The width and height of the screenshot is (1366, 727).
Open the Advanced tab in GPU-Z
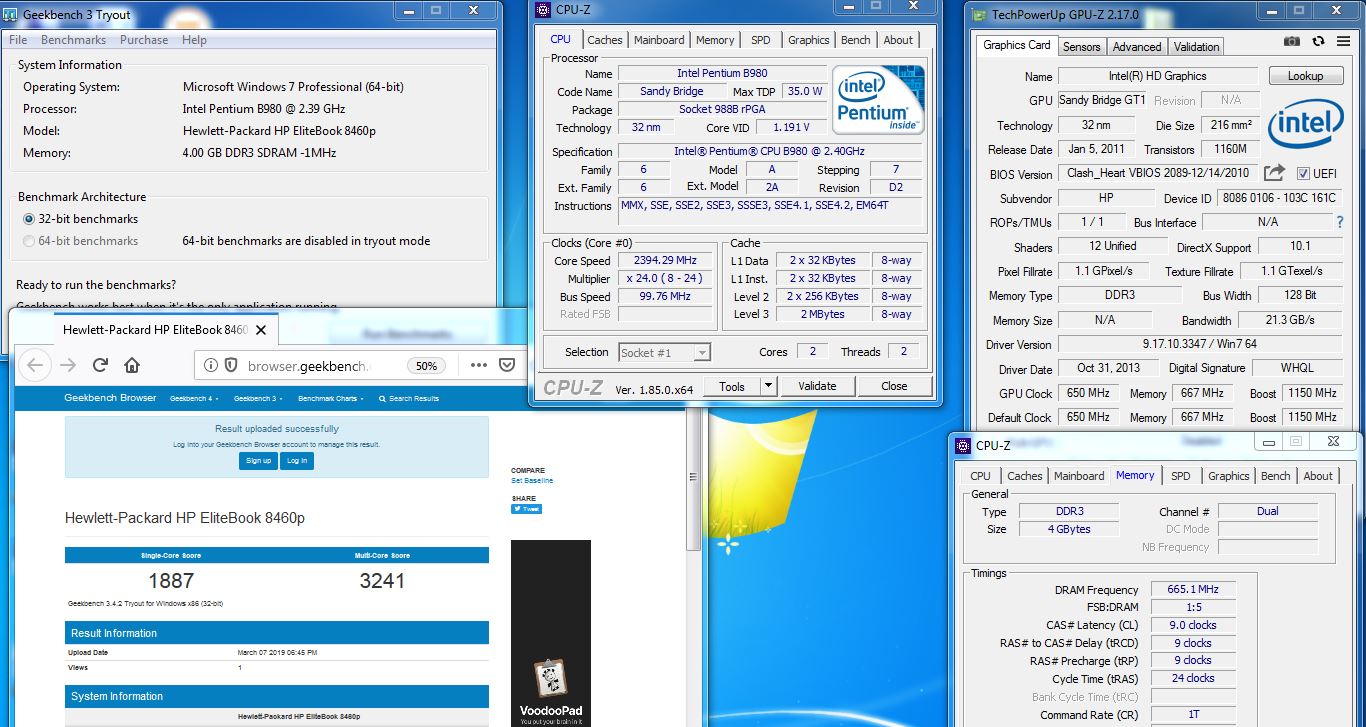1137,47
